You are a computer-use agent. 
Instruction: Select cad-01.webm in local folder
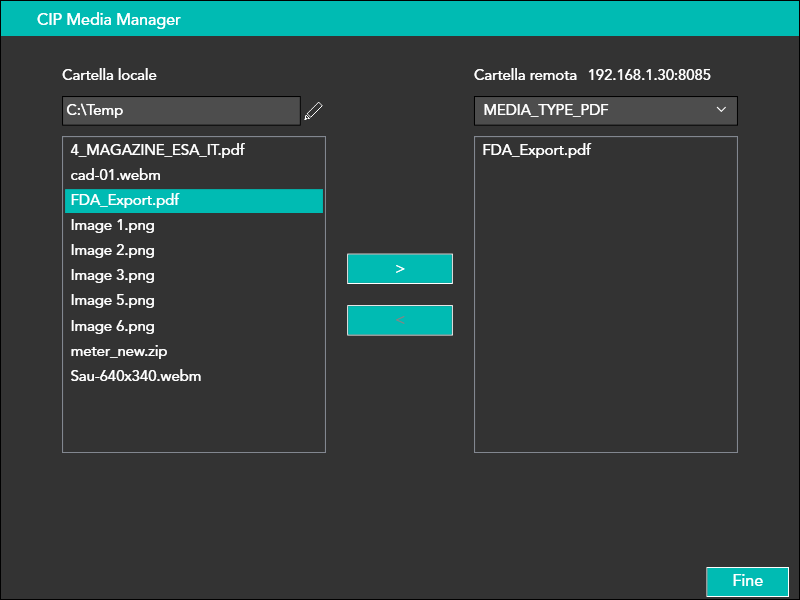[115, 175]
